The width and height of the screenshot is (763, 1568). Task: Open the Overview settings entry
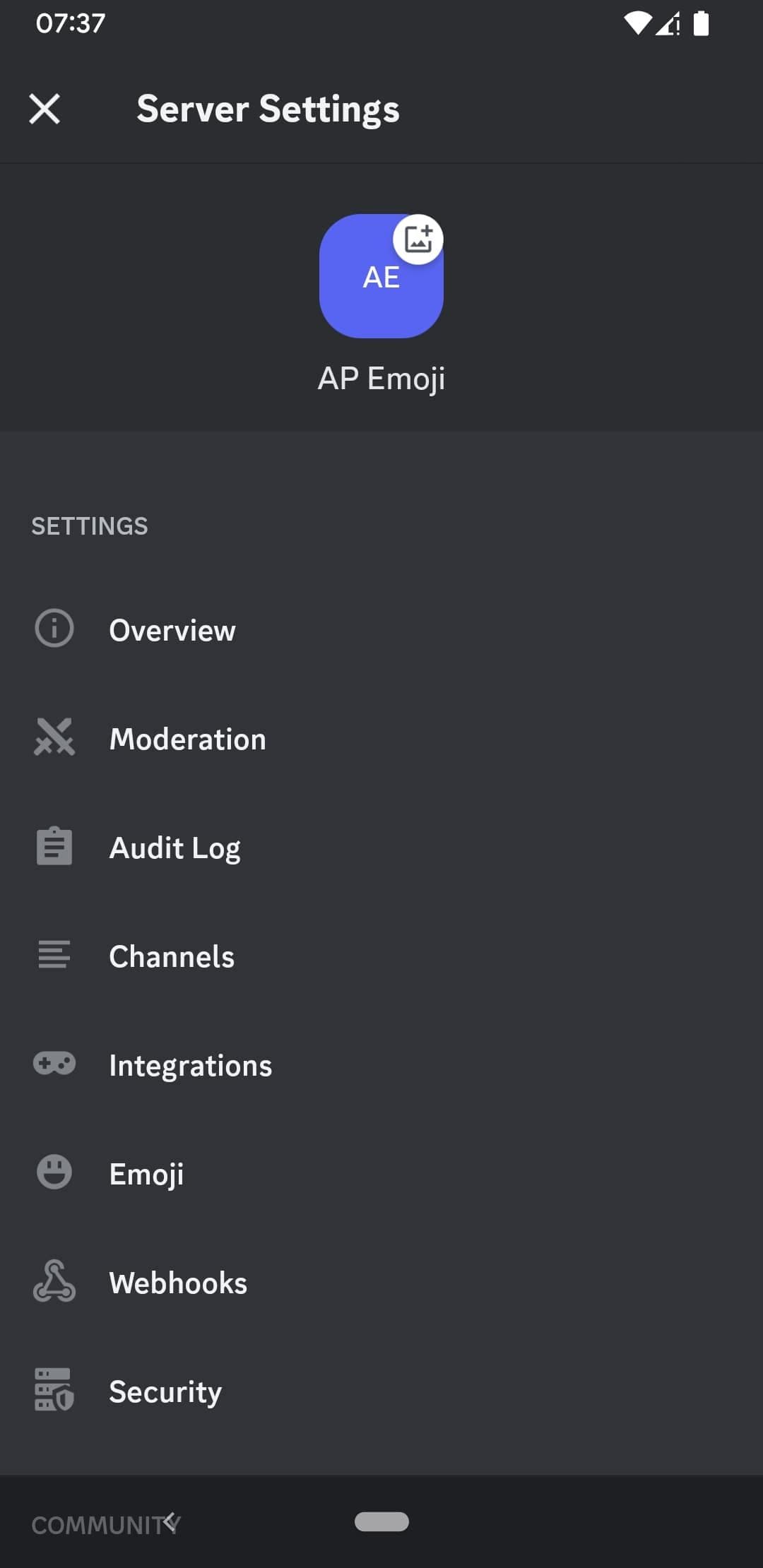coord(172,630)
